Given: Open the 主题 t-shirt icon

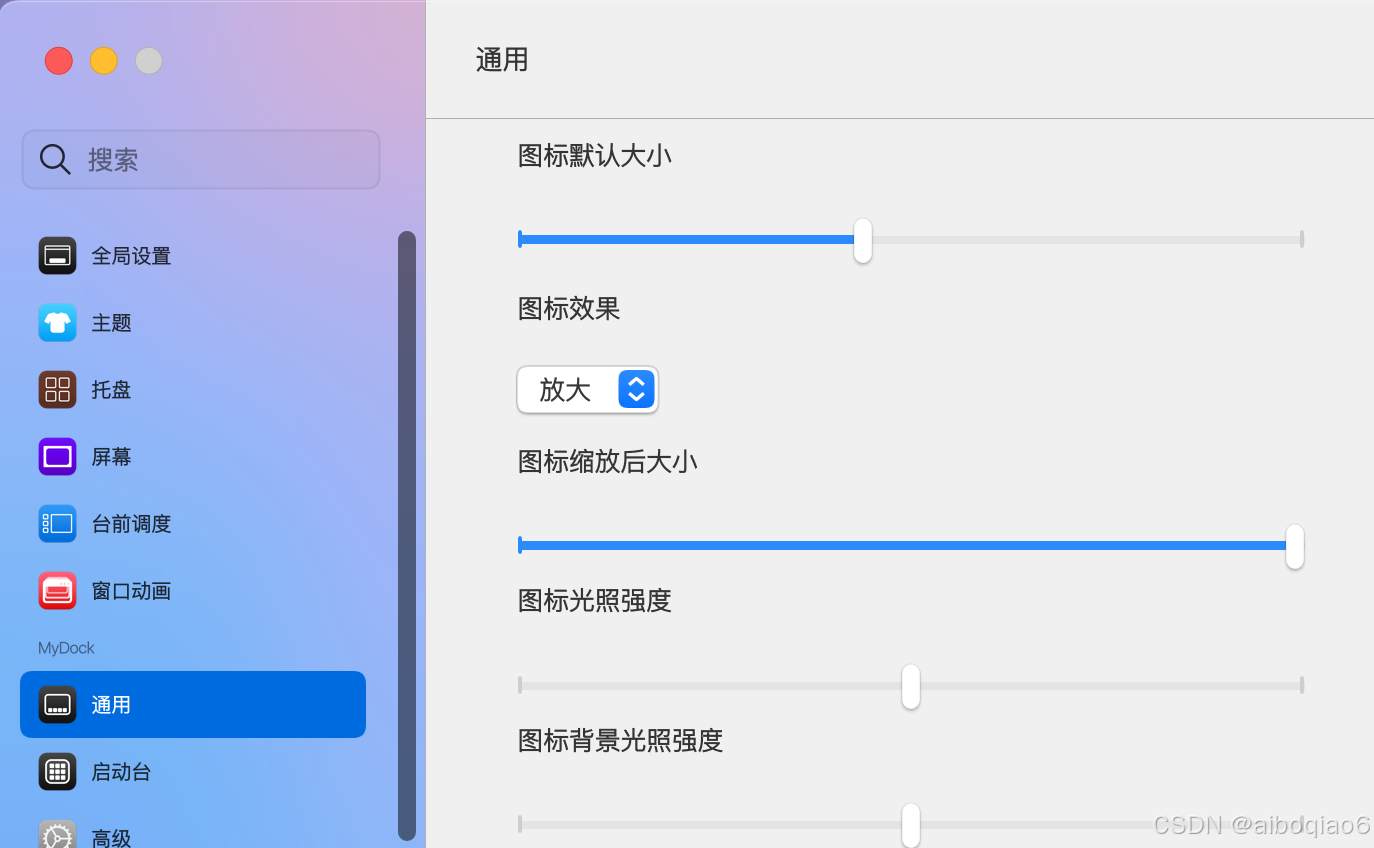Looking at the screenshot, I should 57,323.
